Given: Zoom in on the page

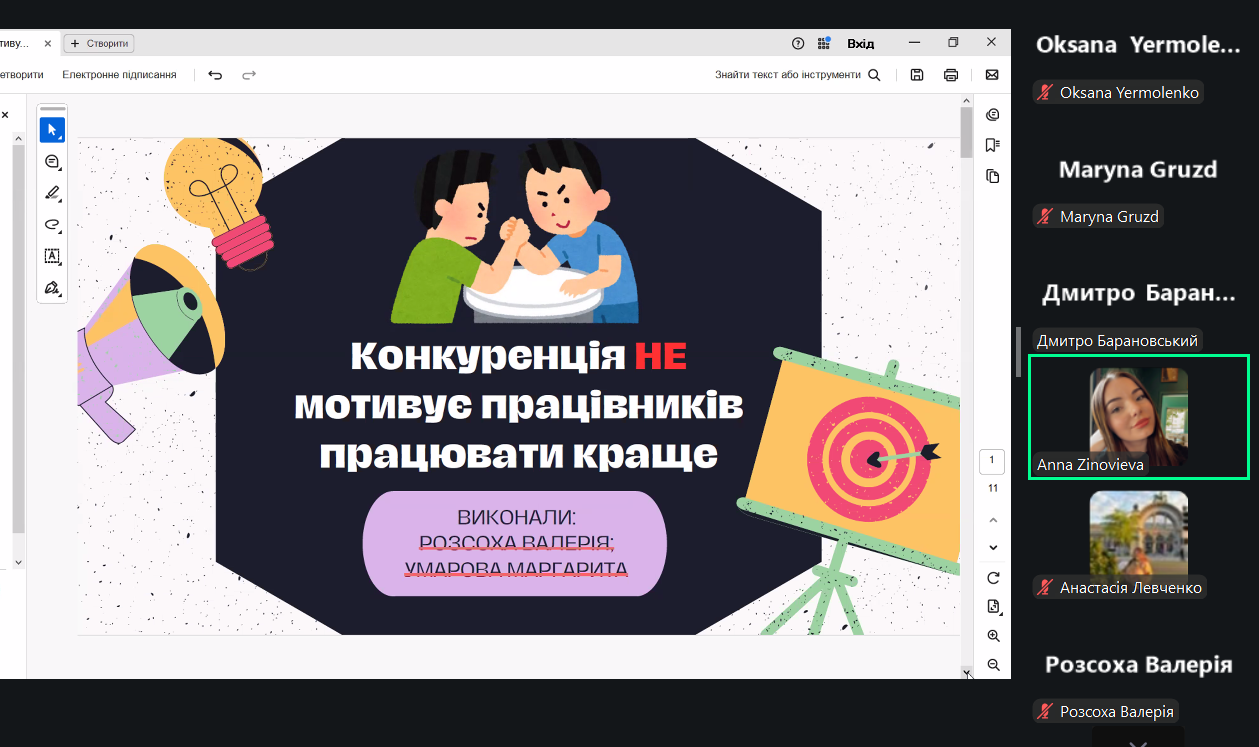Looking at the screenshot, I should pyautogui.click(x=993, y=636).
